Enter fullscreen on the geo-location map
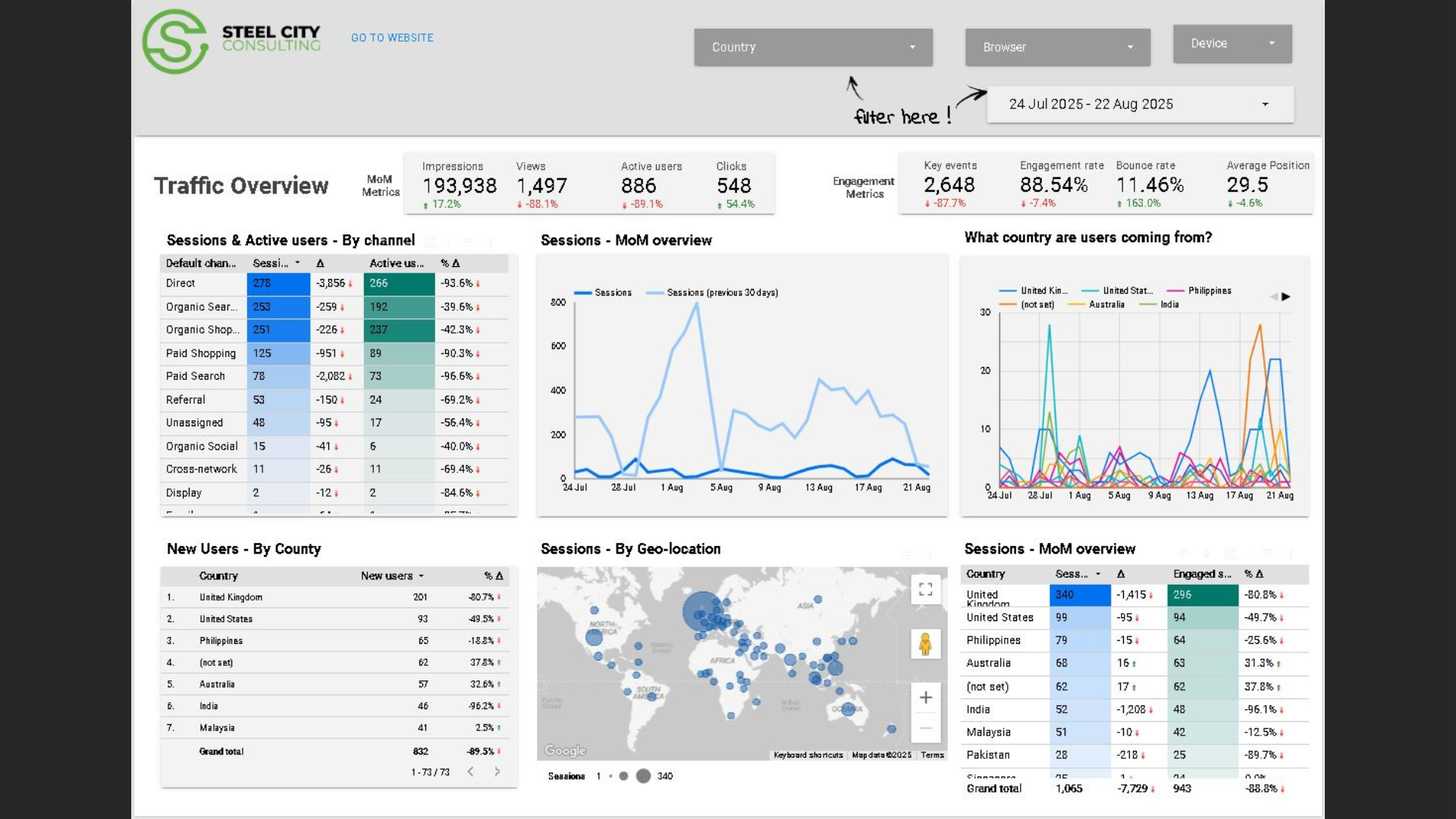This screenshot has width=1456, height=819. pos(925,589)
